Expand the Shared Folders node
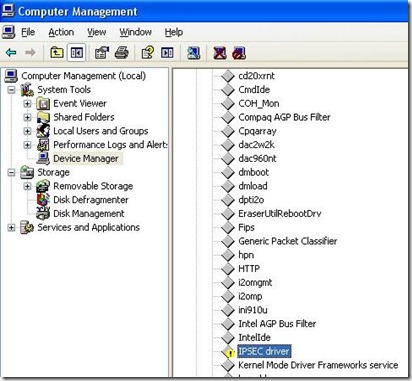Viewport: 412px width, 381px height. coord(27,117)
